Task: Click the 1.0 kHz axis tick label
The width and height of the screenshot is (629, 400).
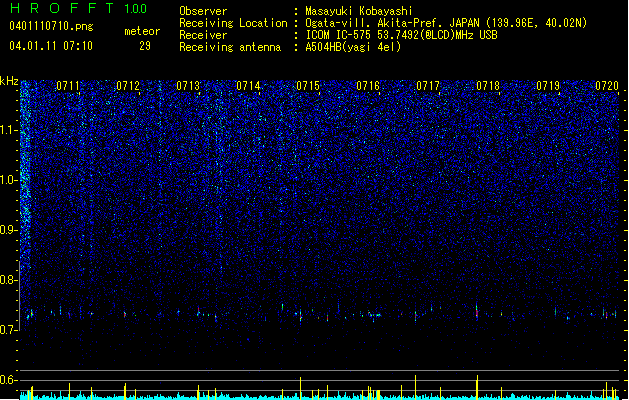Action: pyautogui.click(x=9, y=180)
